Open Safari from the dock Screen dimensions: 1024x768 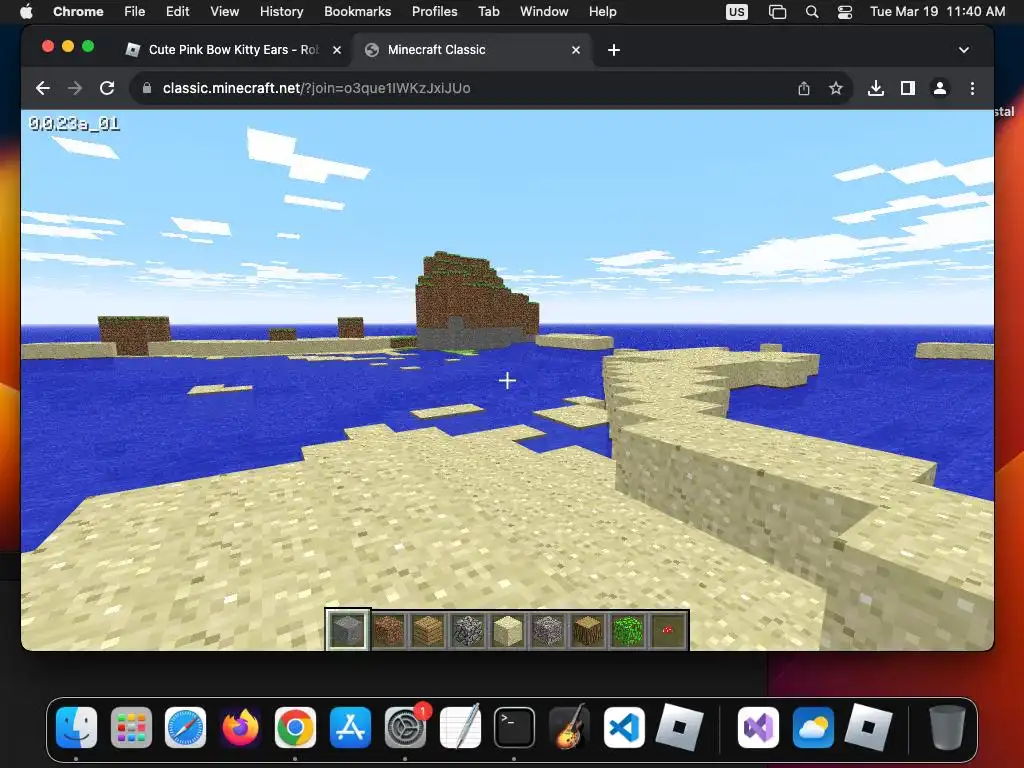(x=185, y=728)
